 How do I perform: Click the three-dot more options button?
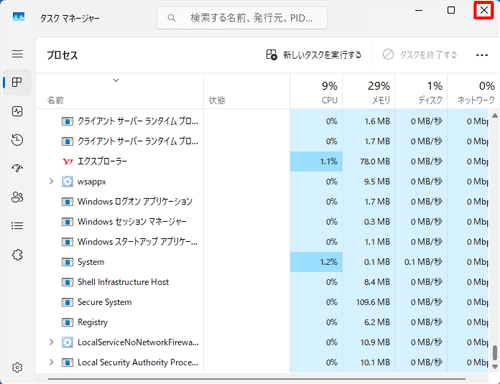(x=482, y=55)
